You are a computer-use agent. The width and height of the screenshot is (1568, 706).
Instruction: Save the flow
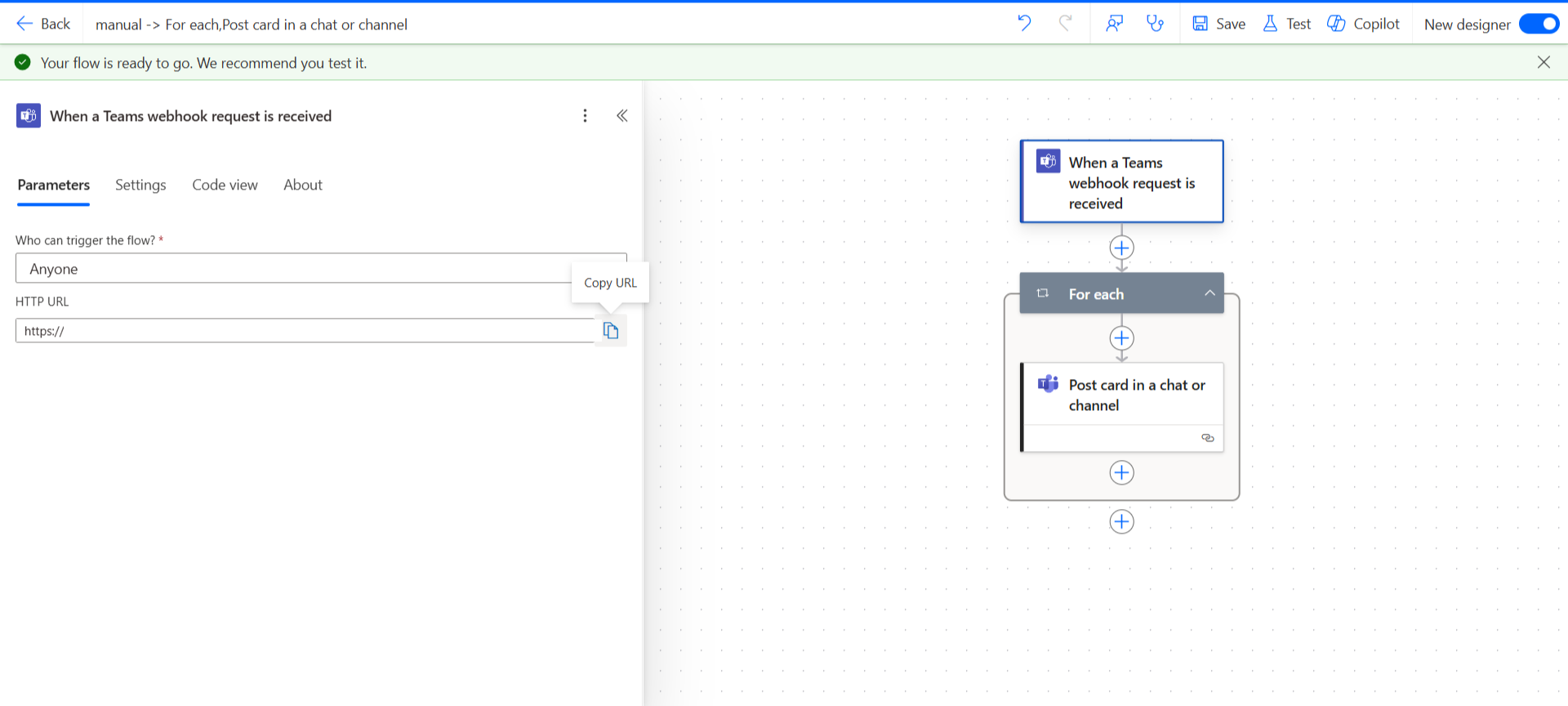click(x=1219, y=24)
